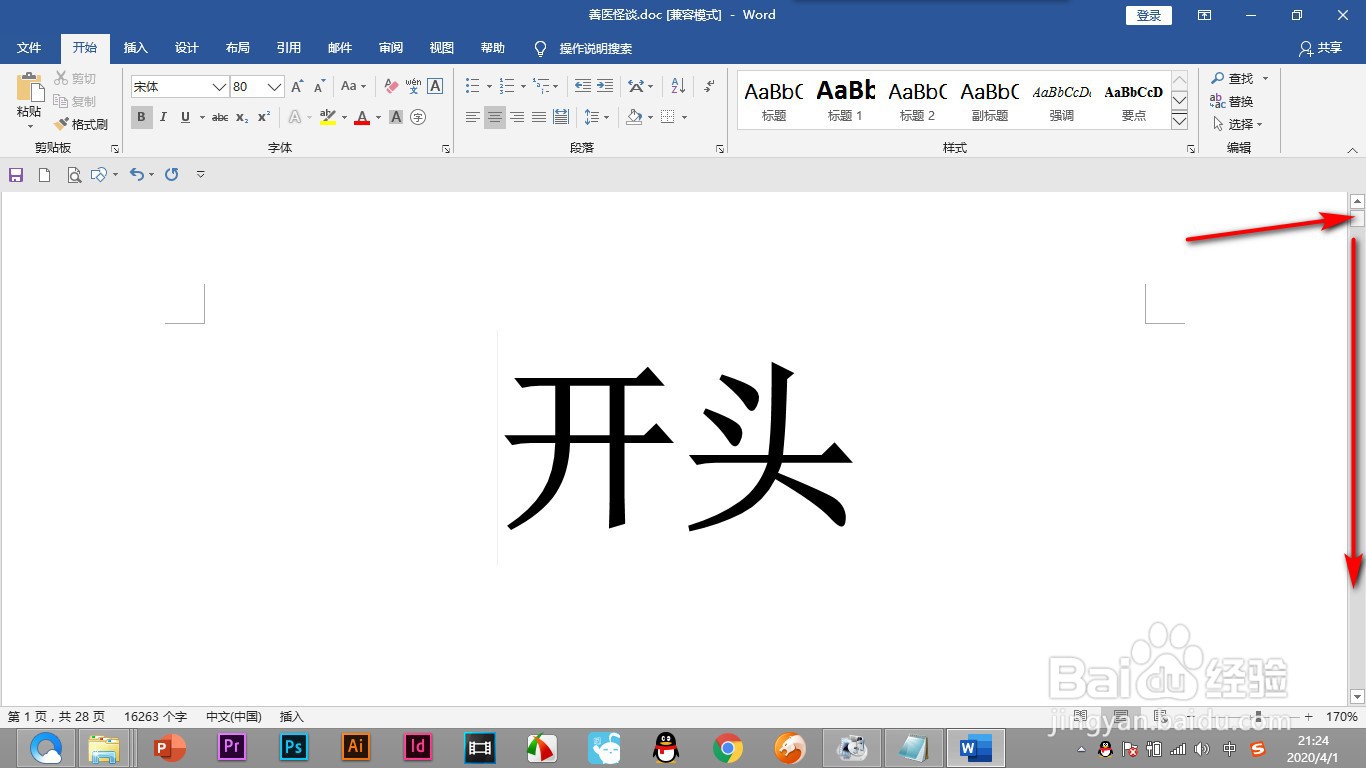Screen dimensions: 1366x768
Task: Open the 文件 (File) tab
Action: point(29,48)
